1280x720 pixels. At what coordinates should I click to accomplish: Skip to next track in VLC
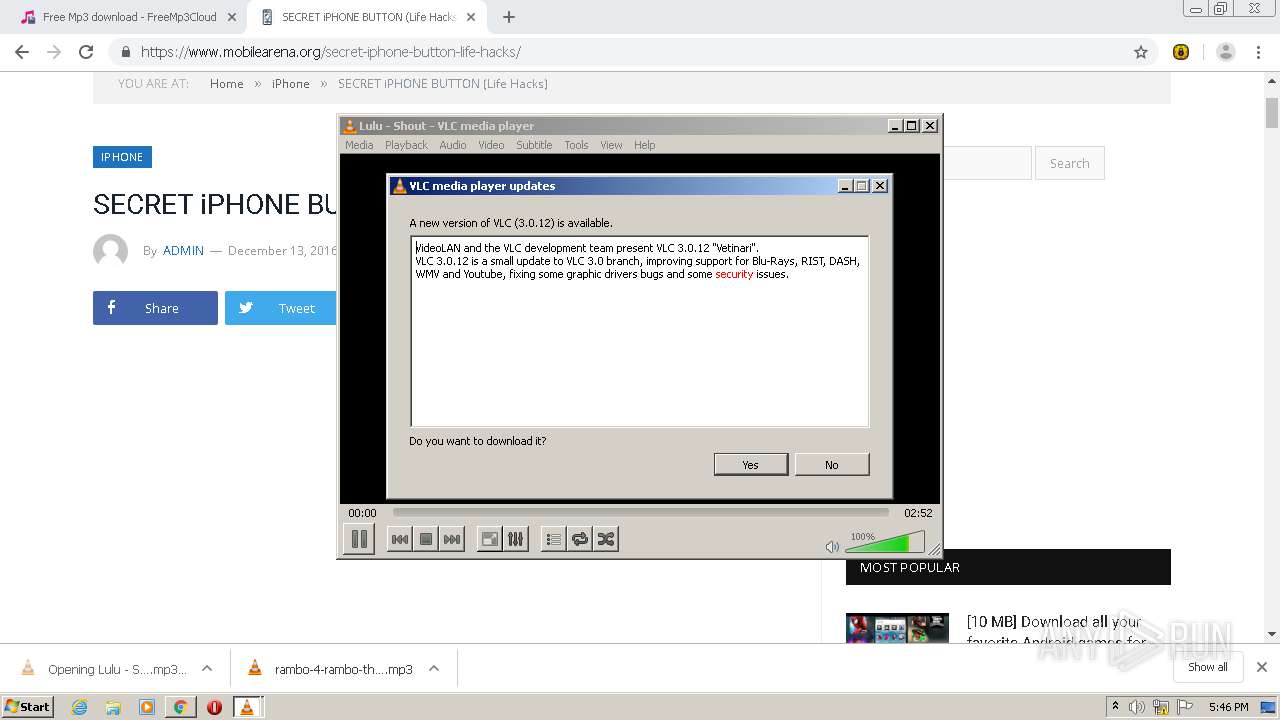coord(452,539)
